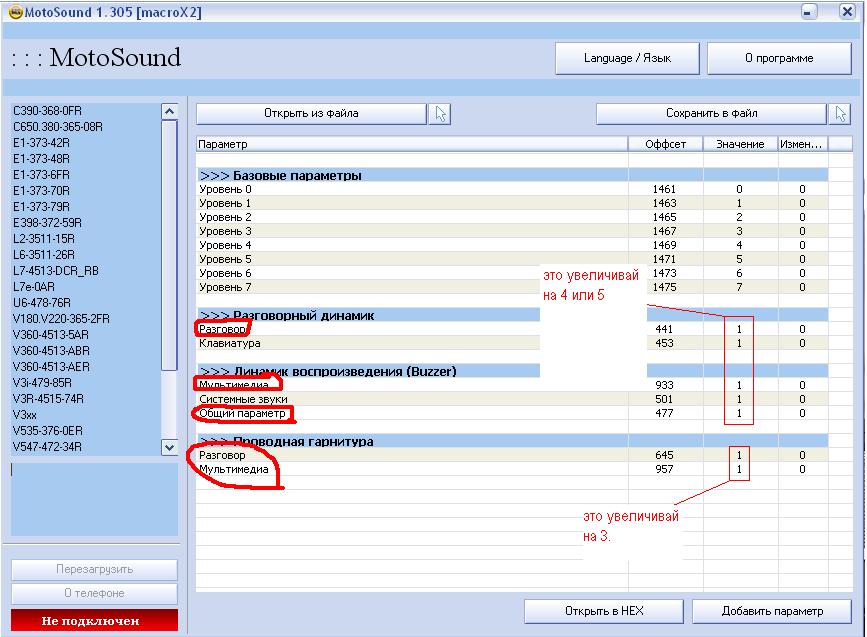Select the Уровень 0 row
The image size is (867, 637).
pyautogui.click(x=512, y=189)
